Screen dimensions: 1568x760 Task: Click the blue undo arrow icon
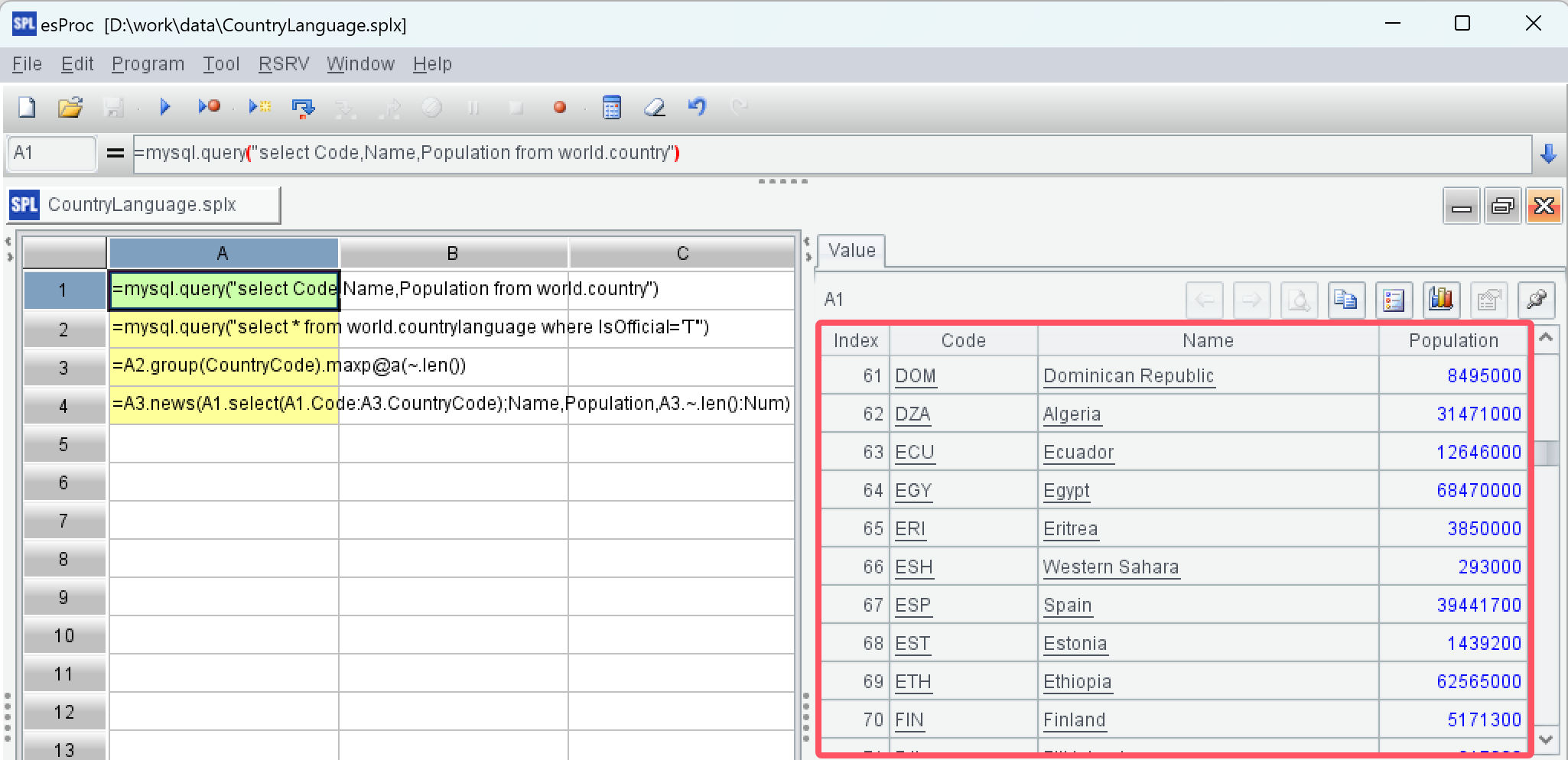click(x=697, y=108)
